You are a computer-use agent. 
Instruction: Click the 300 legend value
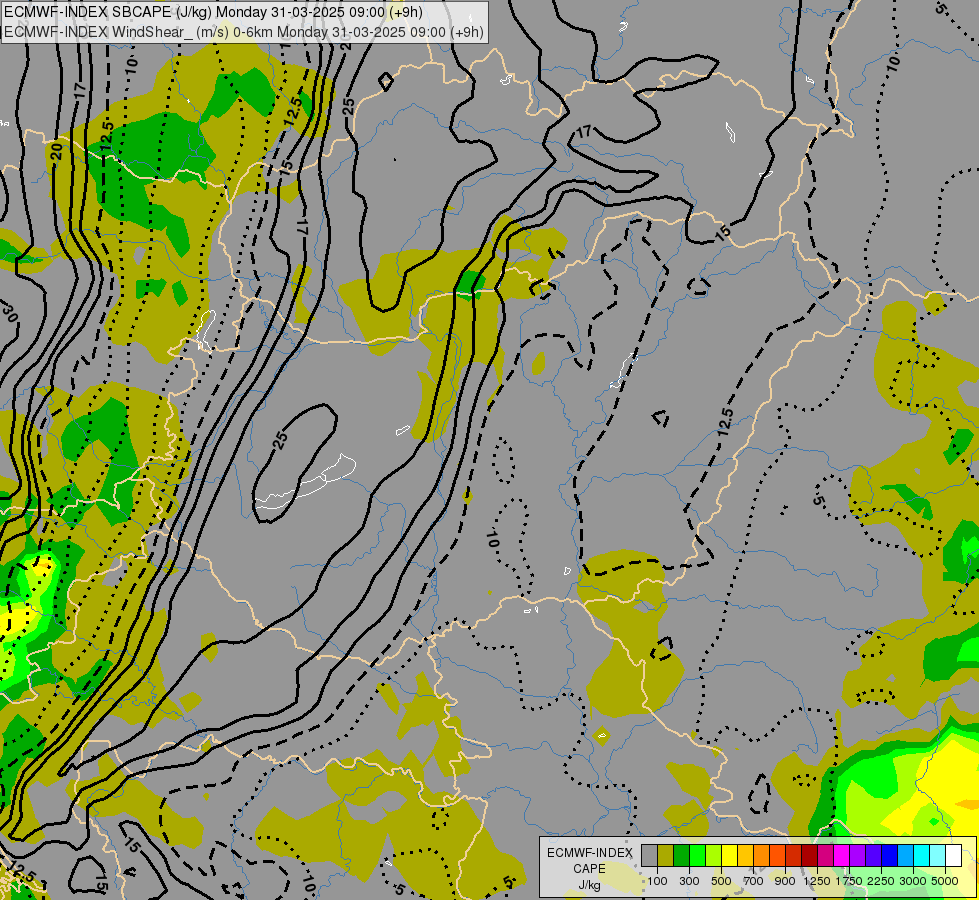(689, 881)
